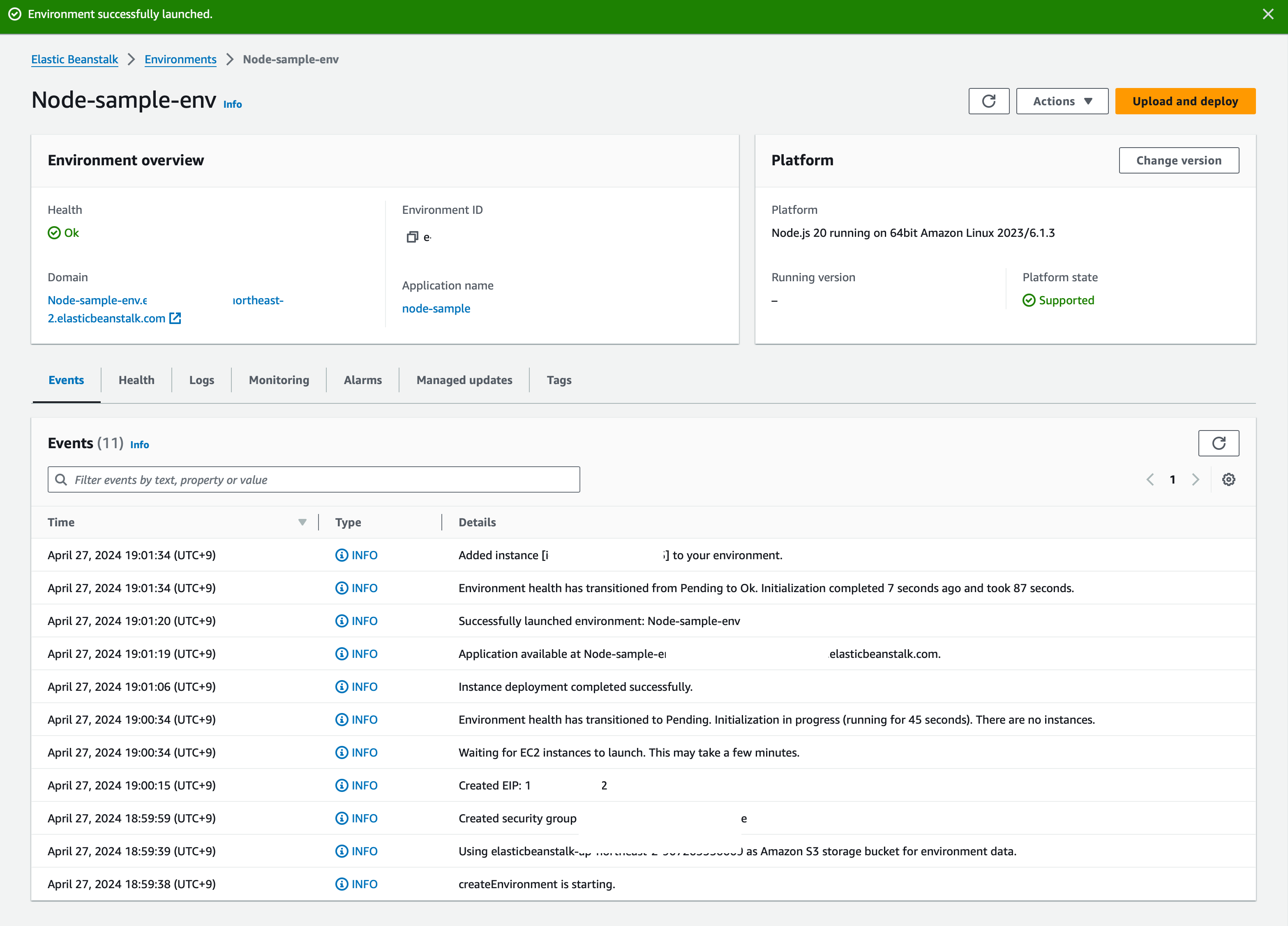
Task: Click INFO icon for Application available event
Action: [x=342, y=654]
